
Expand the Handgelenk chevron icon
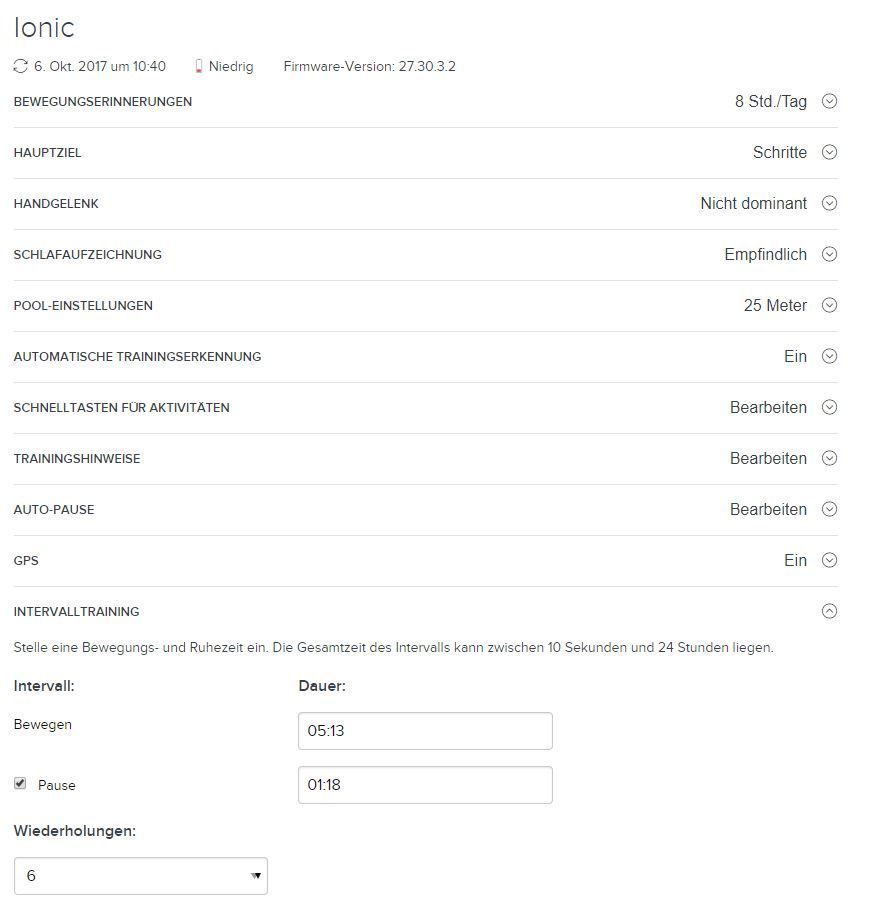pos(829,203)
